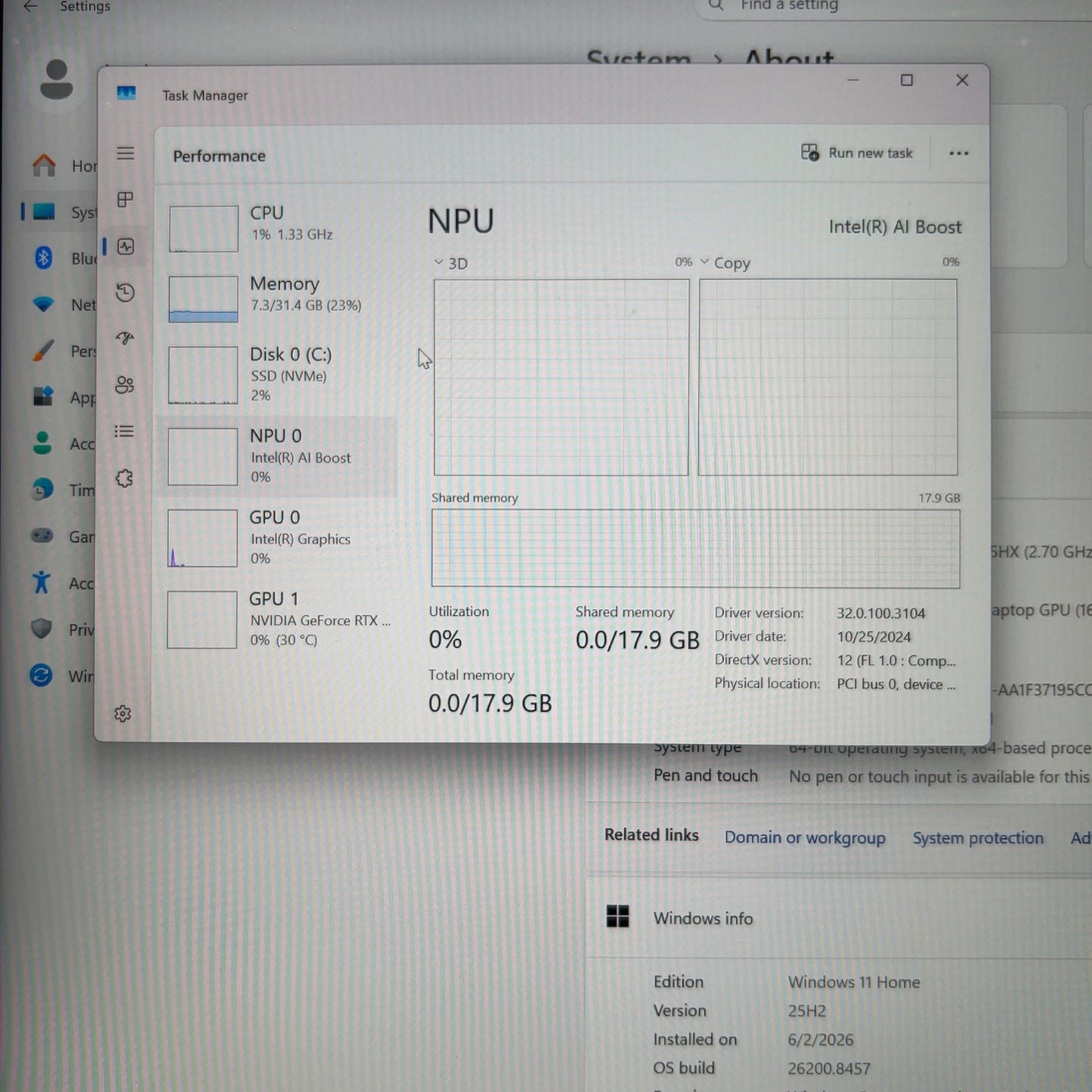Open Network section in Settings sidebar
This screenshot has width=1092, height=1092.
(x=63, y=305)
